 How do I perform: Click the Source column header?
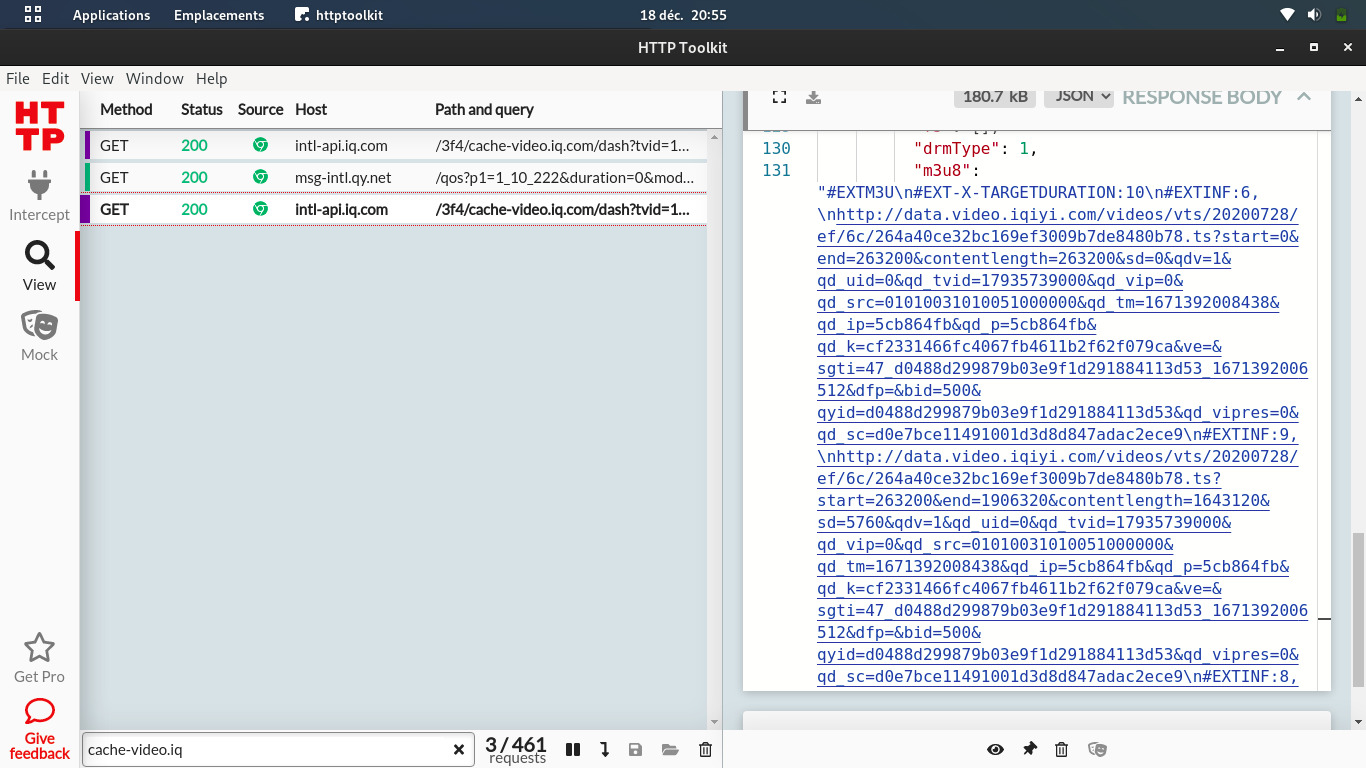click(x=261, y=110)
